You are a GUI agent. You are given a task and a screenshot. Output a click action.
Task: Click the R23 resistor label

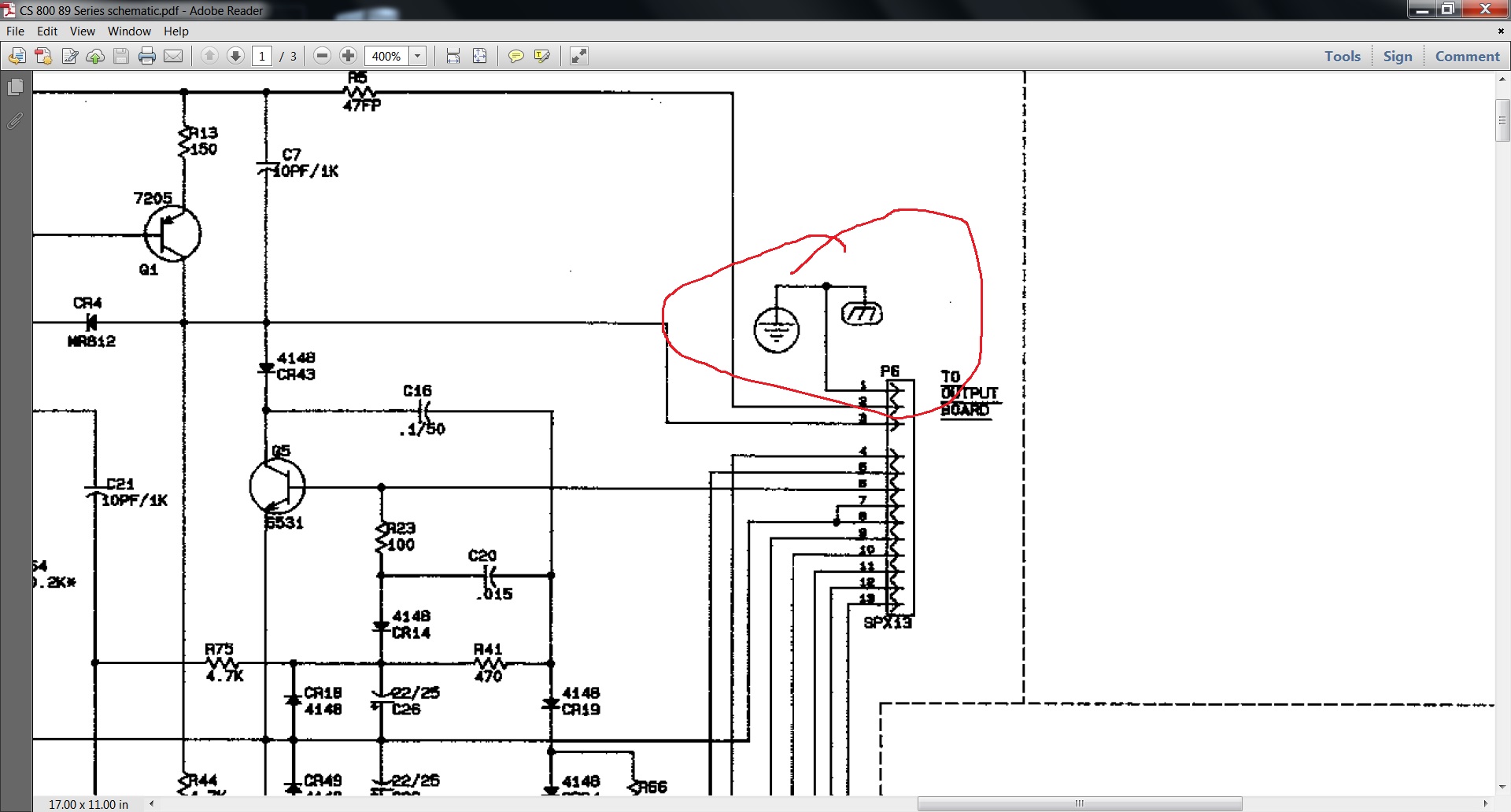[x=401, y=528]
